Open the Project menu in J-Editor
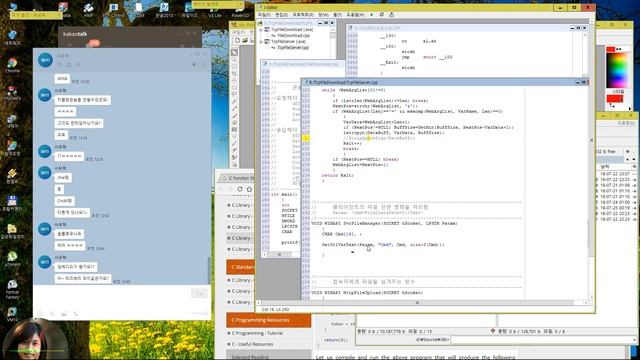This screenshot has height=360, width=640. click(303, 15)
